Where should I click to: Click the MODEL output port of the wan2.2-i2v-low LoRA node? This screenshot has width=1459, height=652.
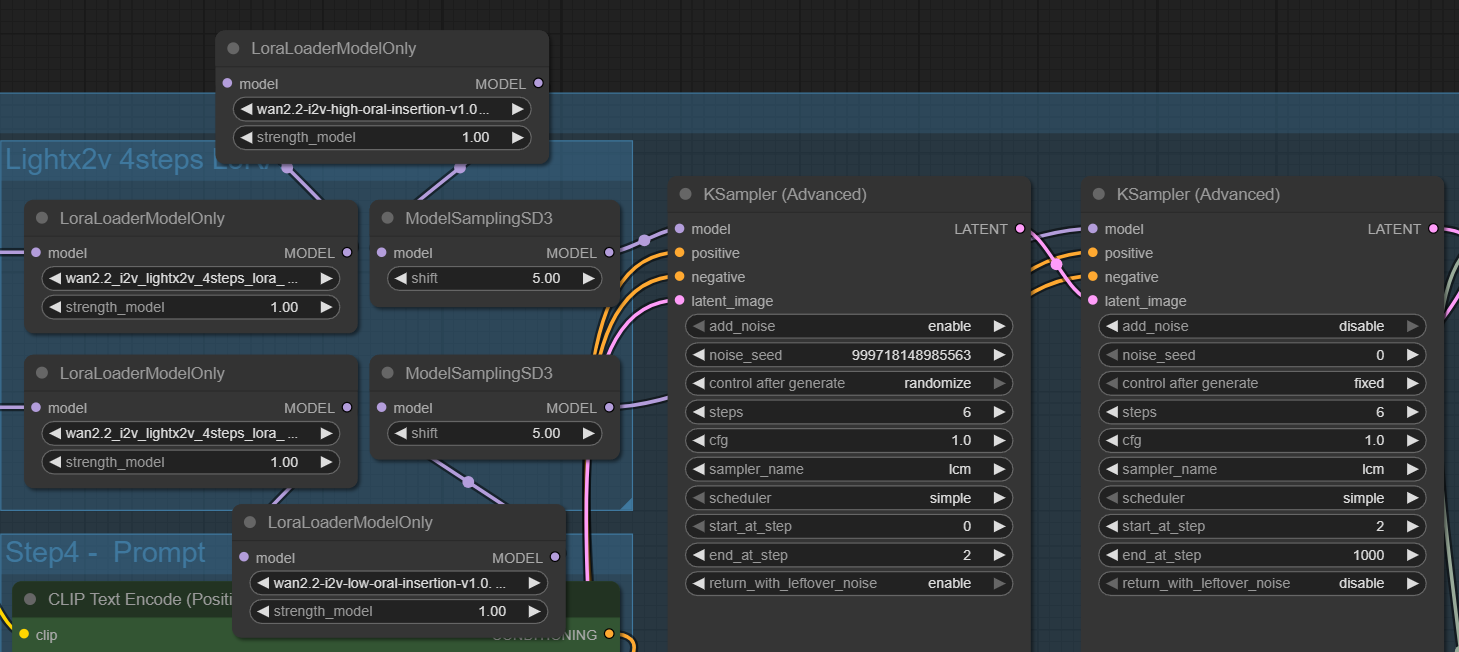click(555, 558)
